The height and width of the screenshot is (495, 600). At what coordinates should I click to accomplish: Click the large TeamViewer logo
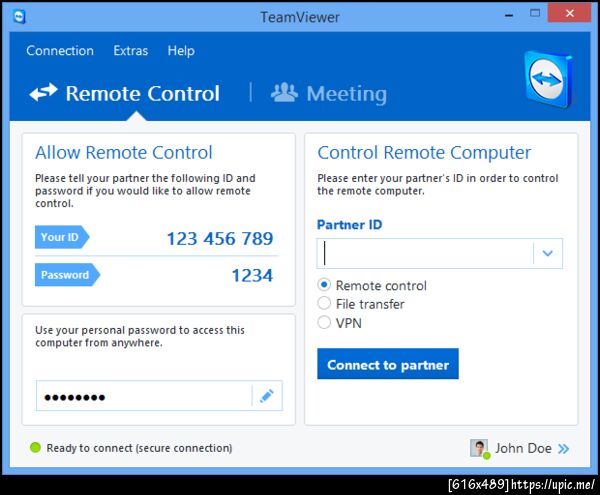[x=548, y=80]
